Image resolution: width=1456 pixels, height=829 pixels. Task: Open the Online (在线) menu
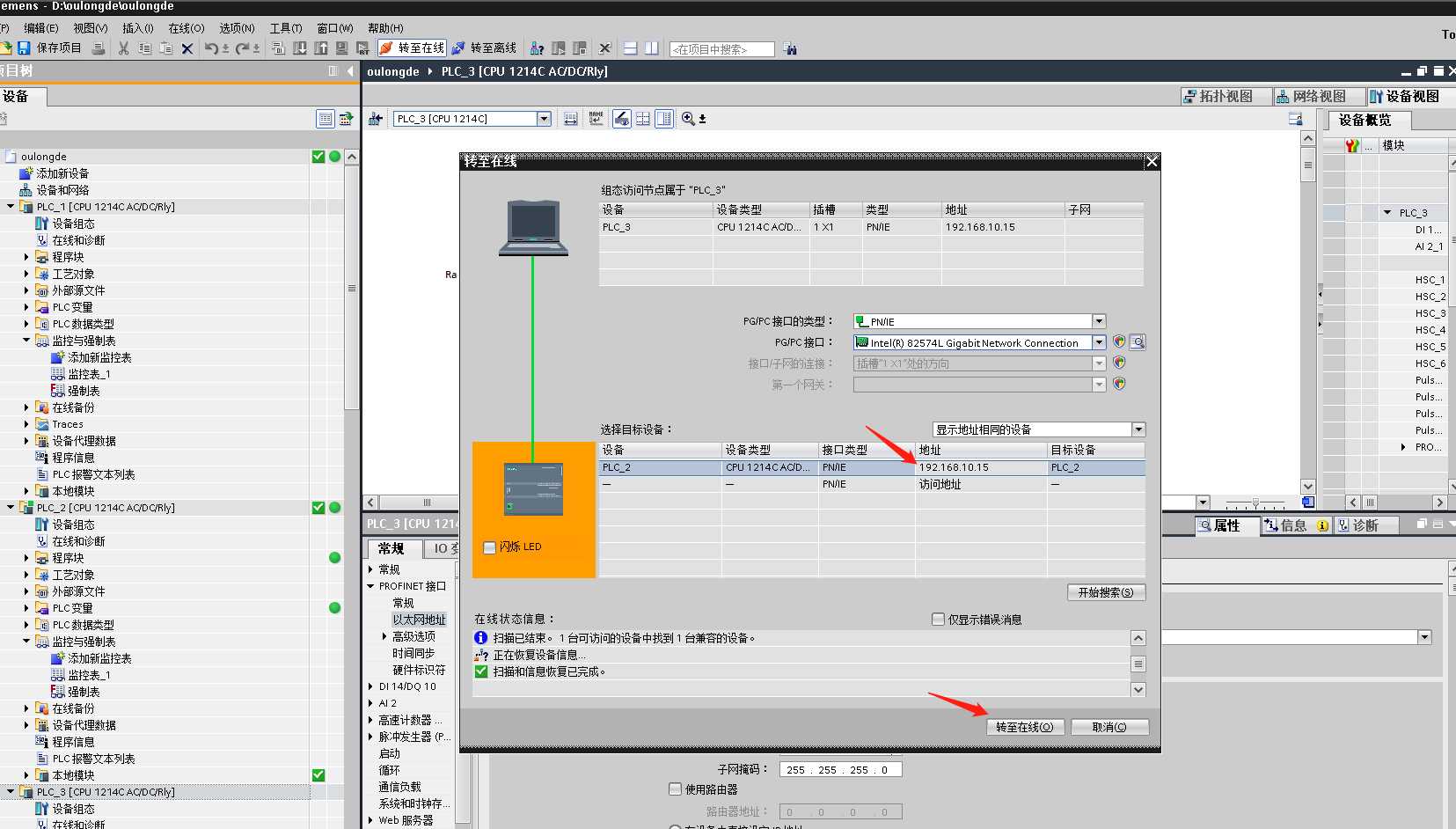click(186, 28)
